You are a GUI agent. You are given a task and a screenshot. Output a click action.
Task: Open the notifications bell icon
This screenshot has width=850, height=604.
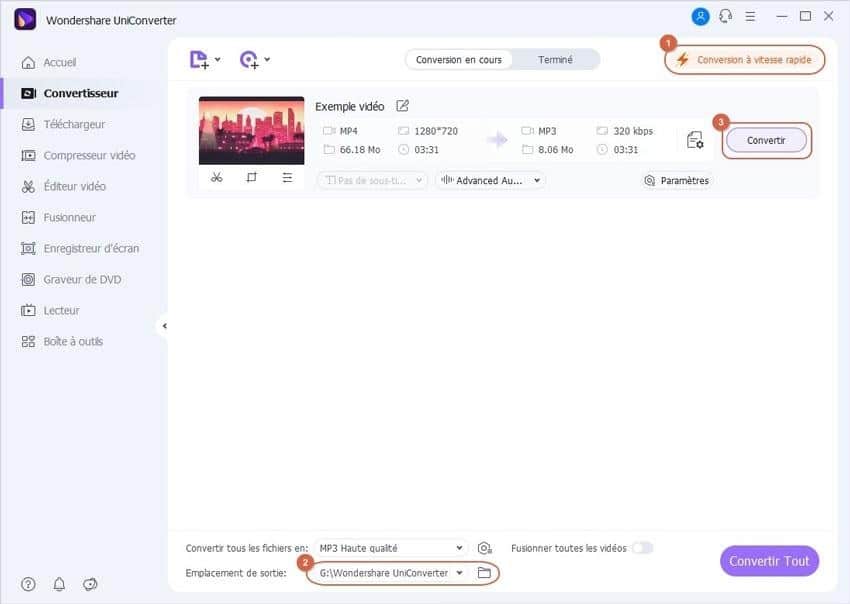tap(59, 584)
